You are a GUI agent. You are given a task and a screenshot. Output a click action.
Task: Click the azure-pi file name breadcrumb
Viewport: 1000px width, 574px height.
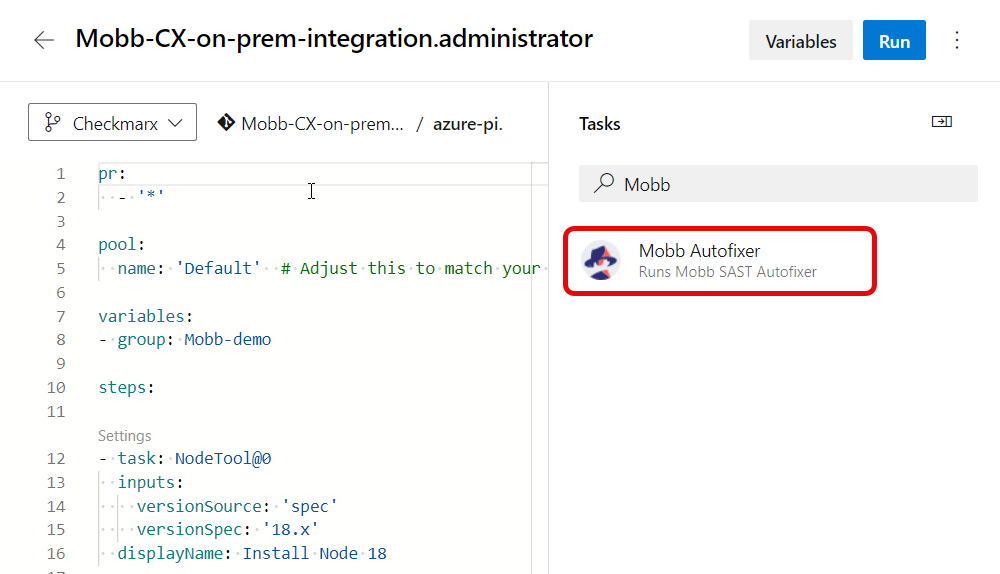tap(467, 124)
